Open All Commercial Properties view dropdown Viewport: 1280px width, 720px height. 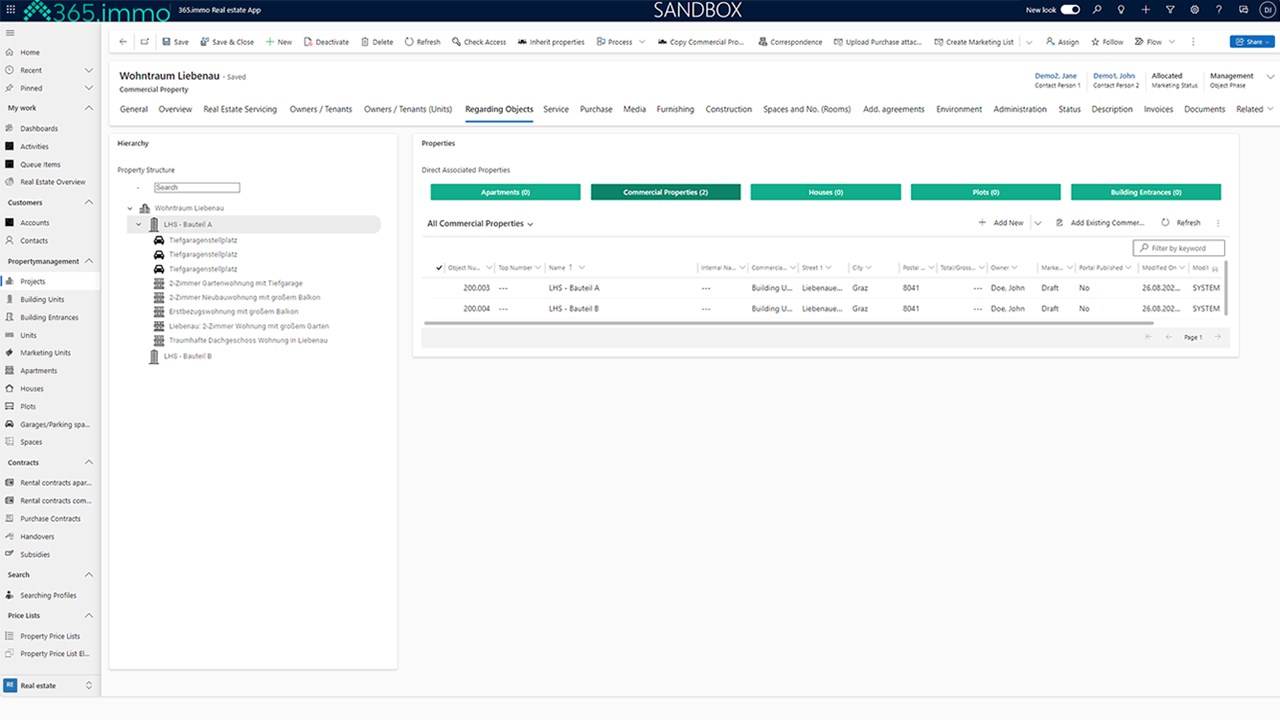point(480,223)
